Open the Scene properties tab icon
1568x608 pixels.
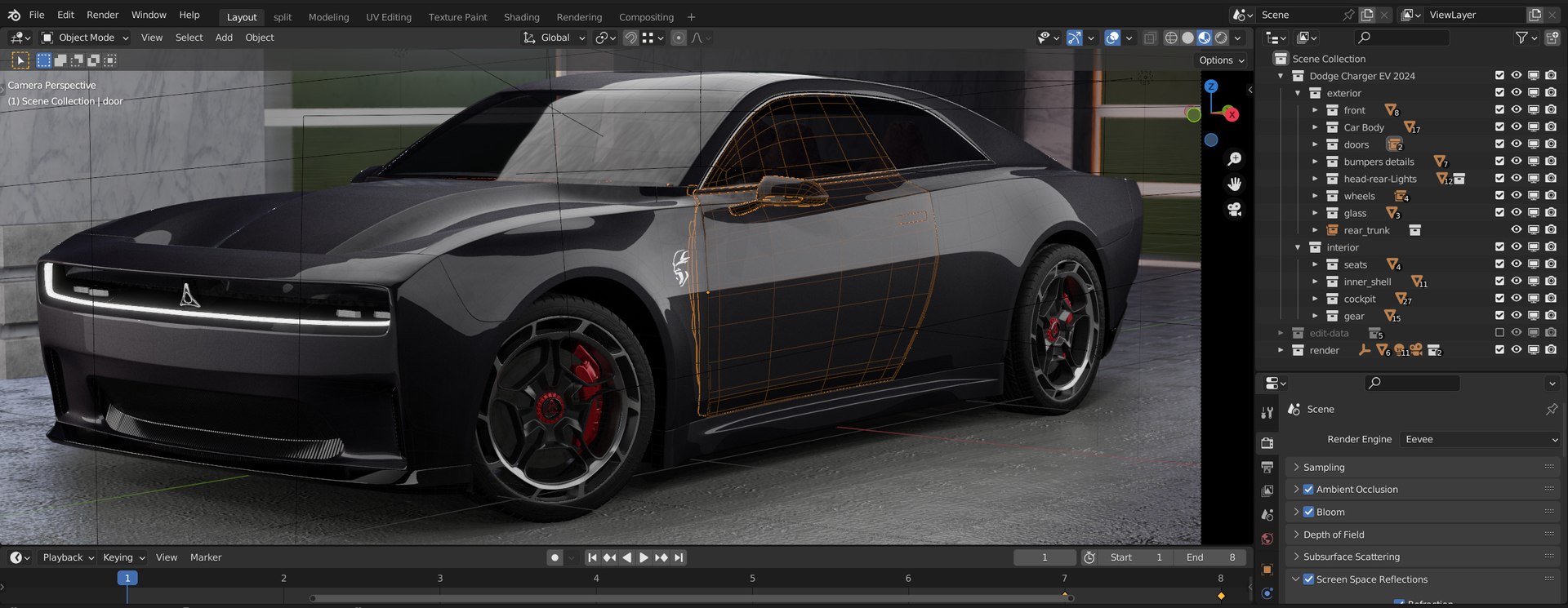click(1267, 515)
